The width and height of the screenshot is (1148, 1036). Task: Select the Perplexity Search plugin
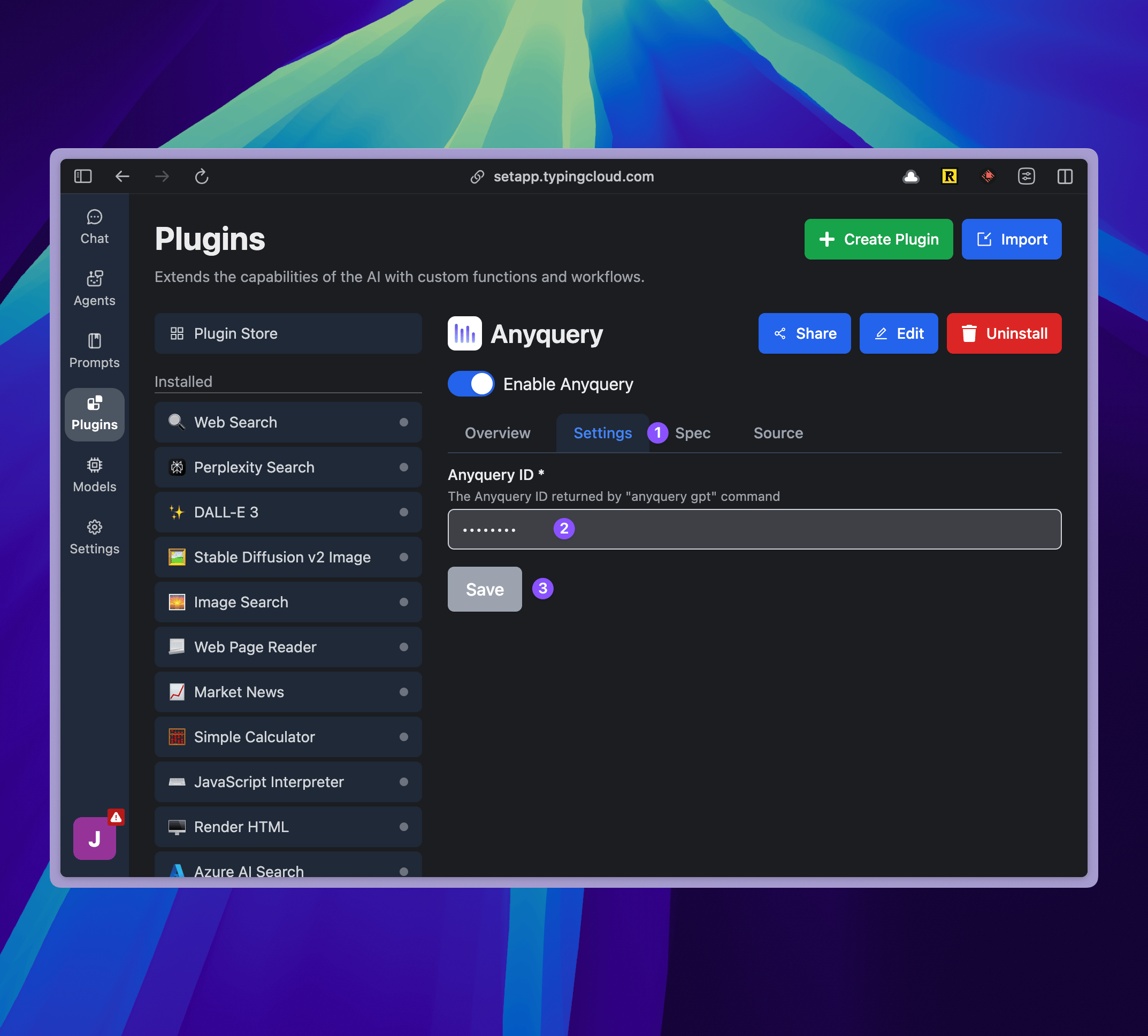[x=288, y=467]
